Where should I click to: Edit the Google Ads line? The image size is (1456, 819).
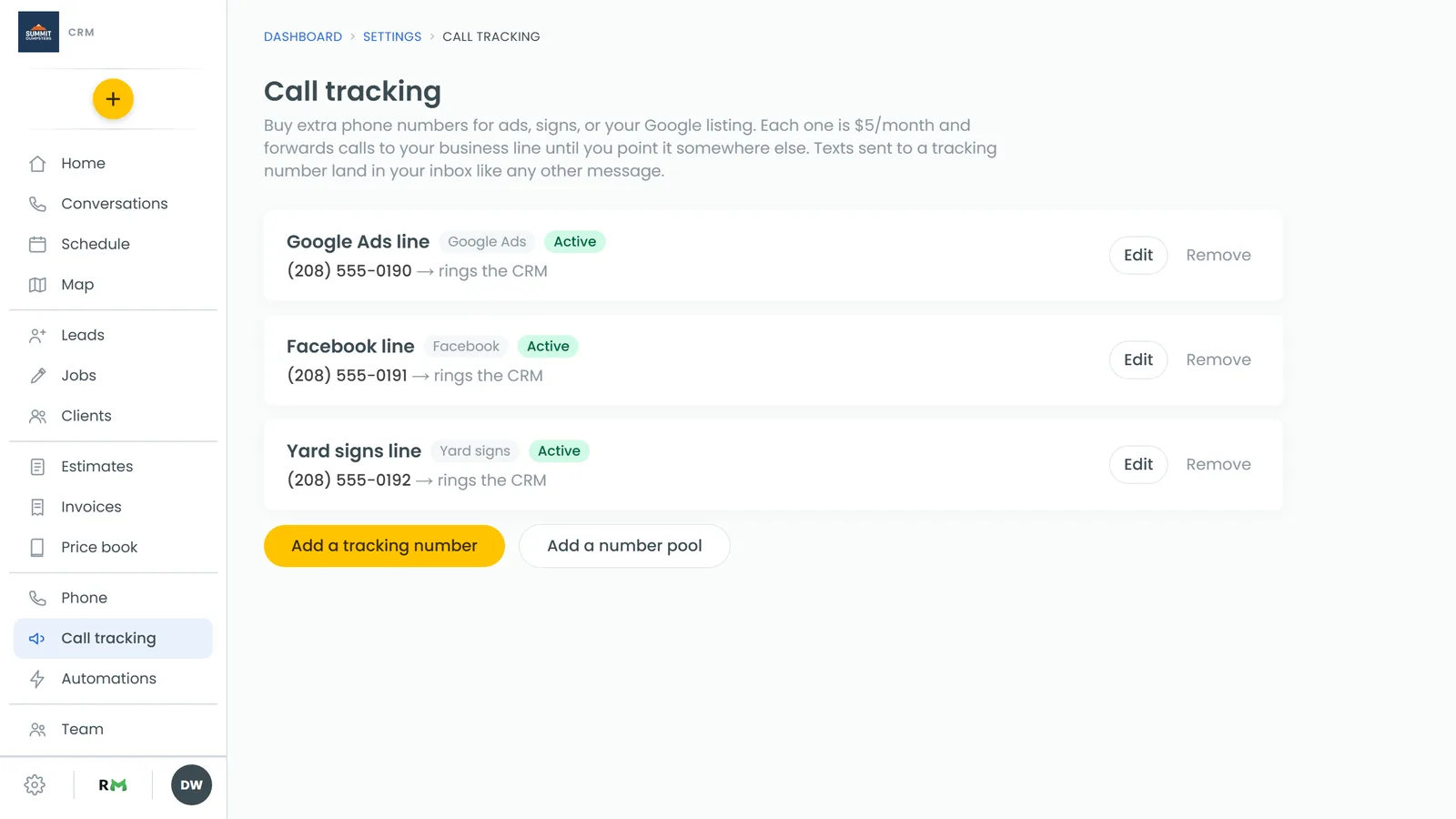tap(1138, 256)
